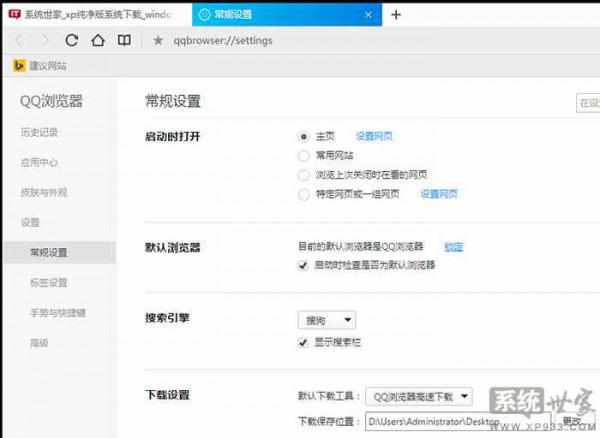This screenshot has width=600, height=438.
Task: Select the 主页 startup radio button
Action: pos(303,137)
